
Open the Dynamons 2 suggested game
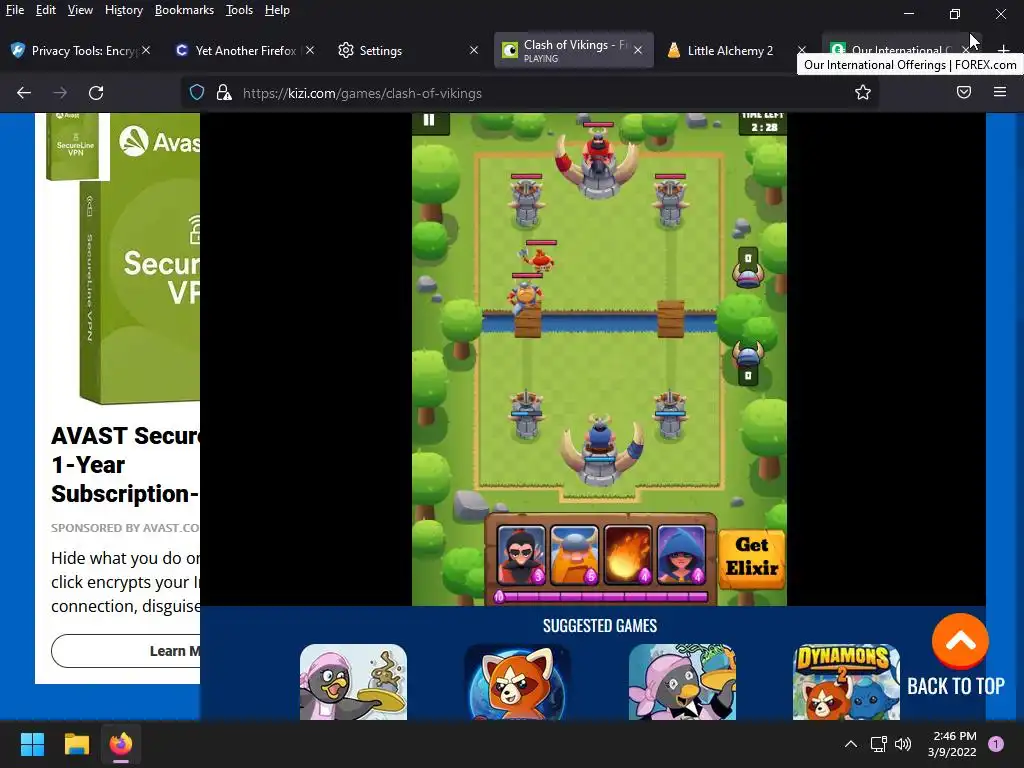(846, 682)
